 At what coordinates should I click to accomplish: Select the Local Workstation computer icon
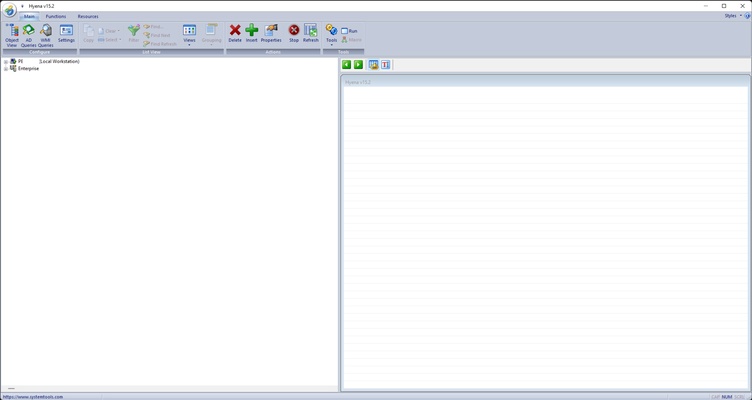click(13, 61)
